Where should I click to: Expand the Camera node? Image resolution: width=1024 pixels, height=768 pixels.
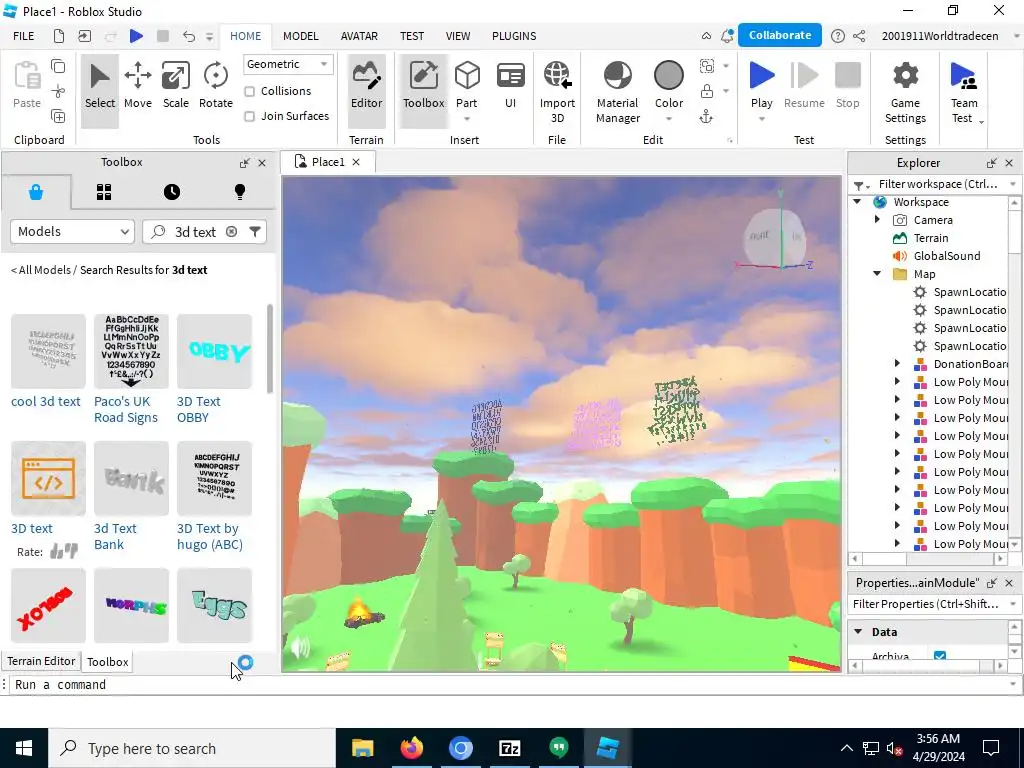point(878,220)
